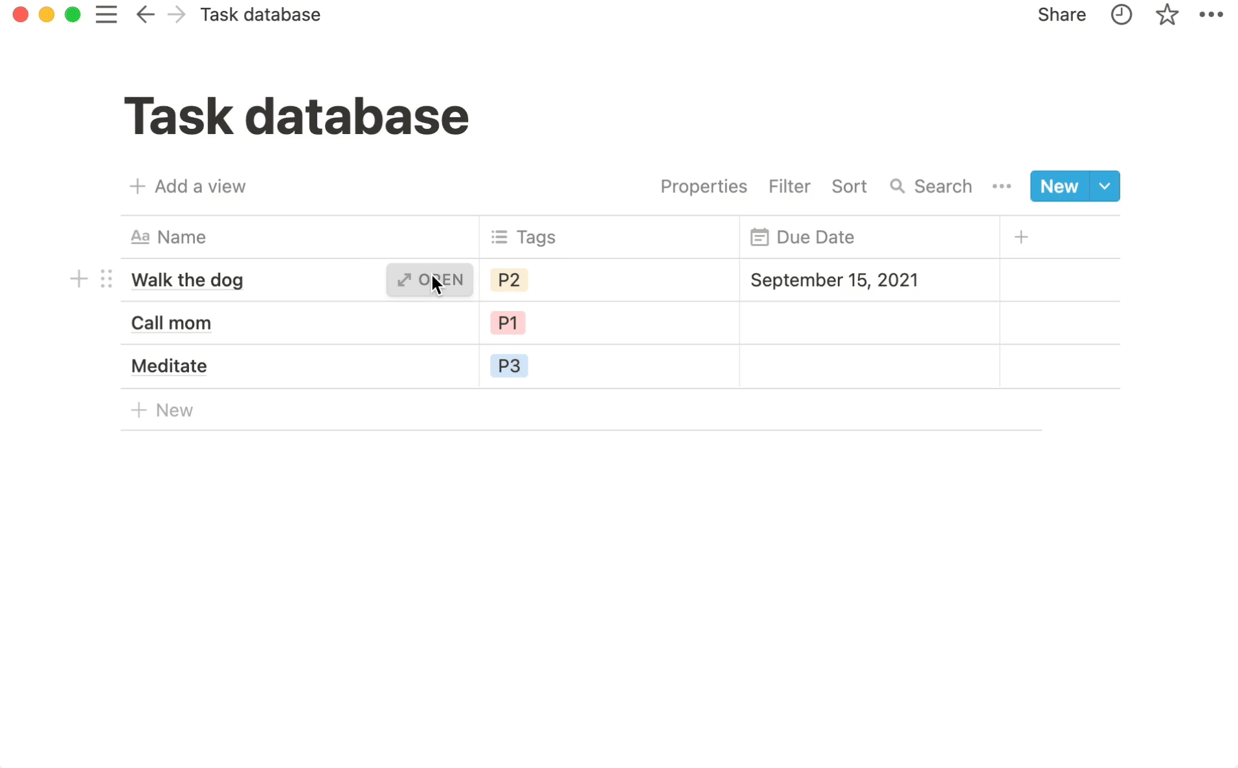The image size is (1238, 768).
Task: Open the Due Date column header menu
Action: coord(815,237)
